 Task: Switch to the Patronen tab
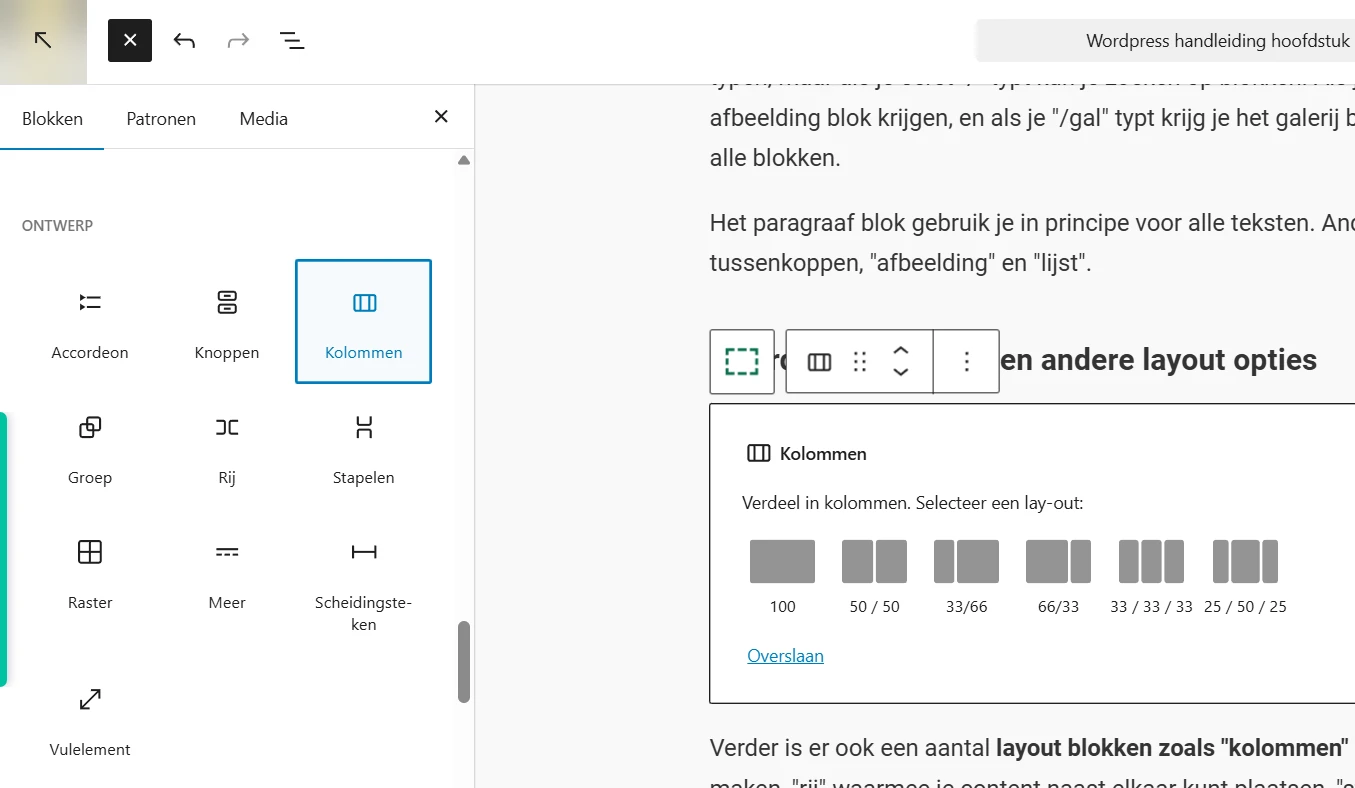click(160, 118)
